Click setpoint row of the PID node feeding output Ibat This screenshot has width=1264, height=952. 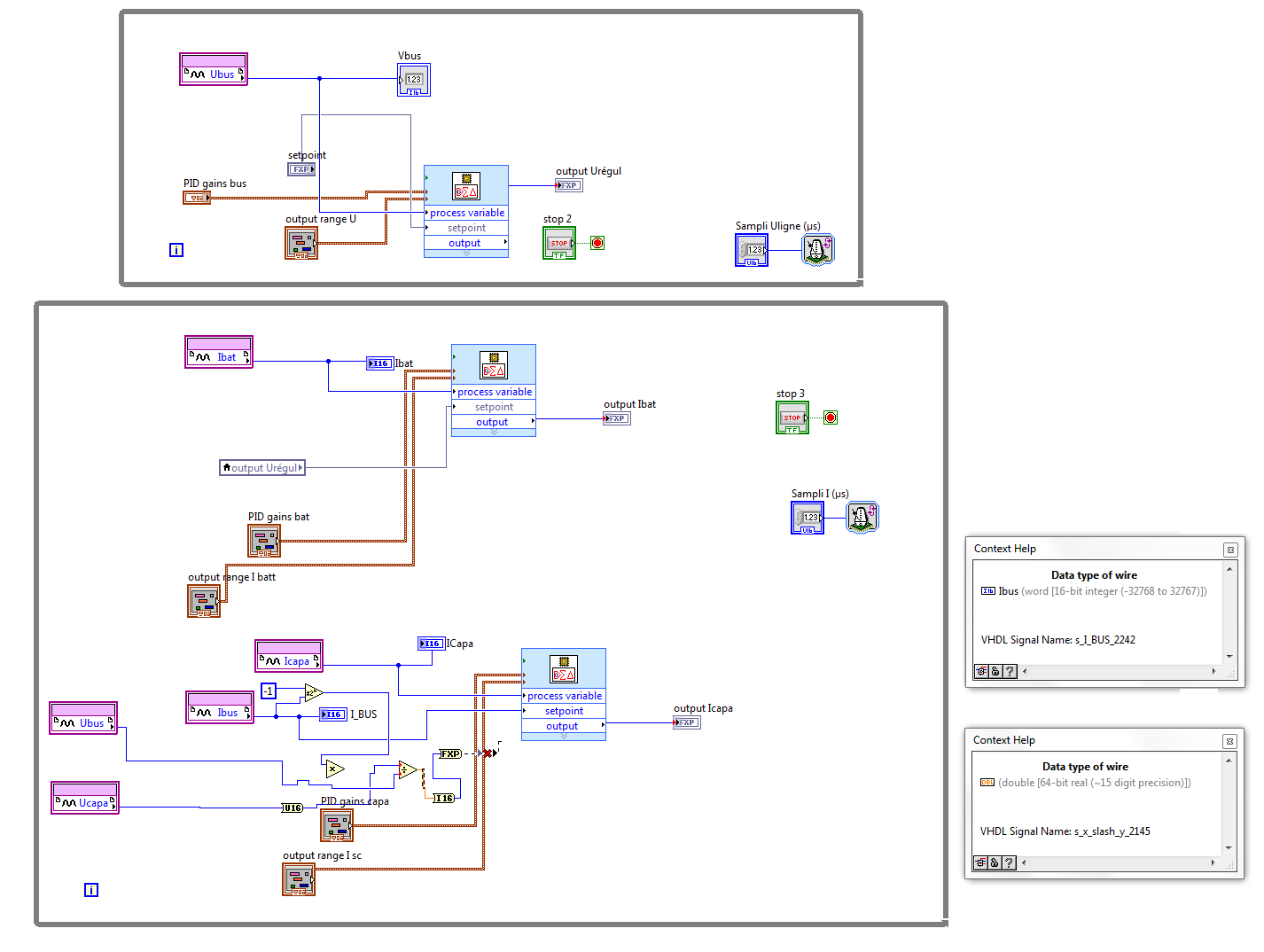494,407
